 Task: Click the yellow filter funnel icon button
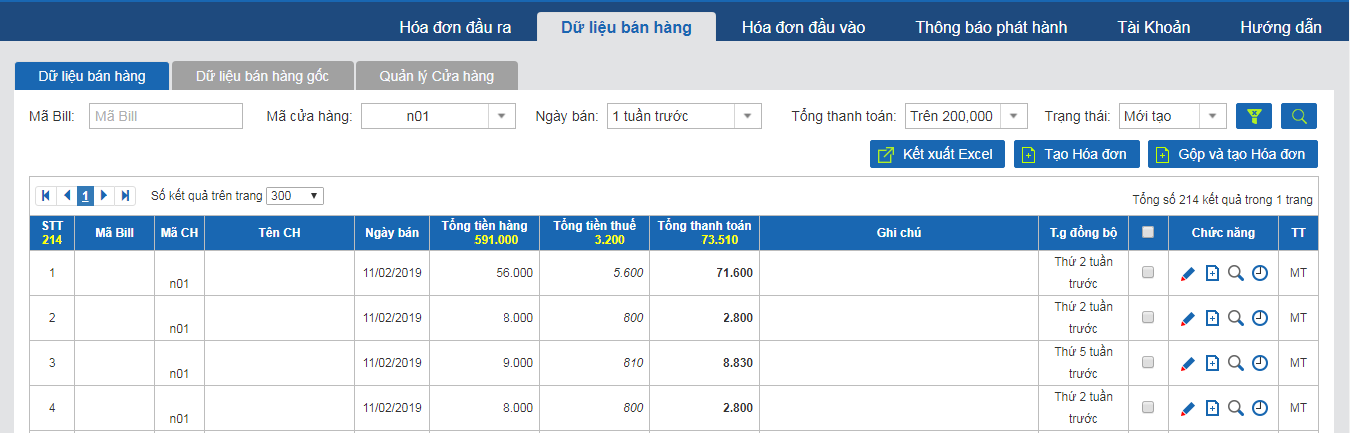click(x=1254, y=116)
